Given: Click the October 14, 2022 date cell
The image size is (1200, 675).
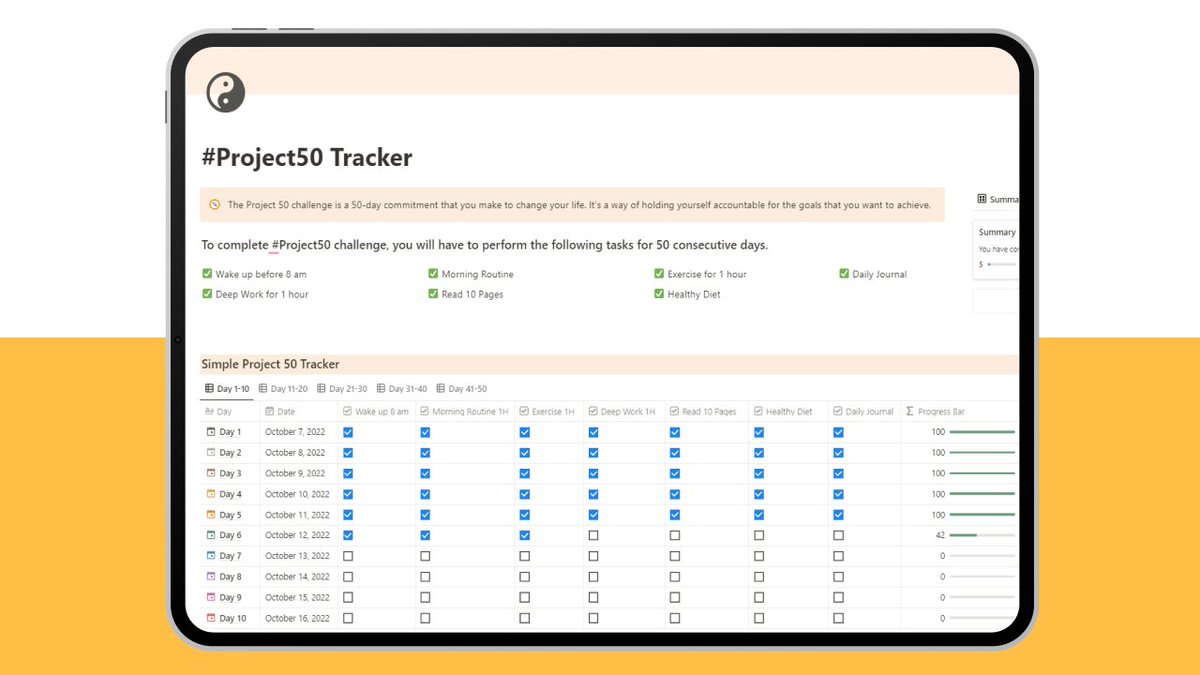Looking at the screenshot, I should [x=297, y=577].
